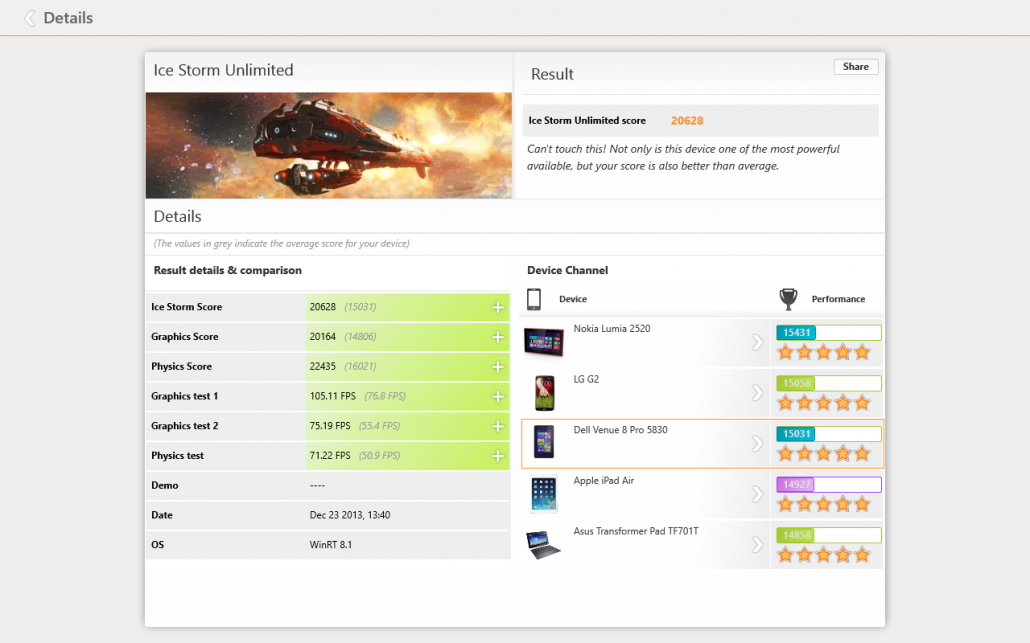Click the grey average score (14806)
The image size is (1030, 643).
pos(360,336)
